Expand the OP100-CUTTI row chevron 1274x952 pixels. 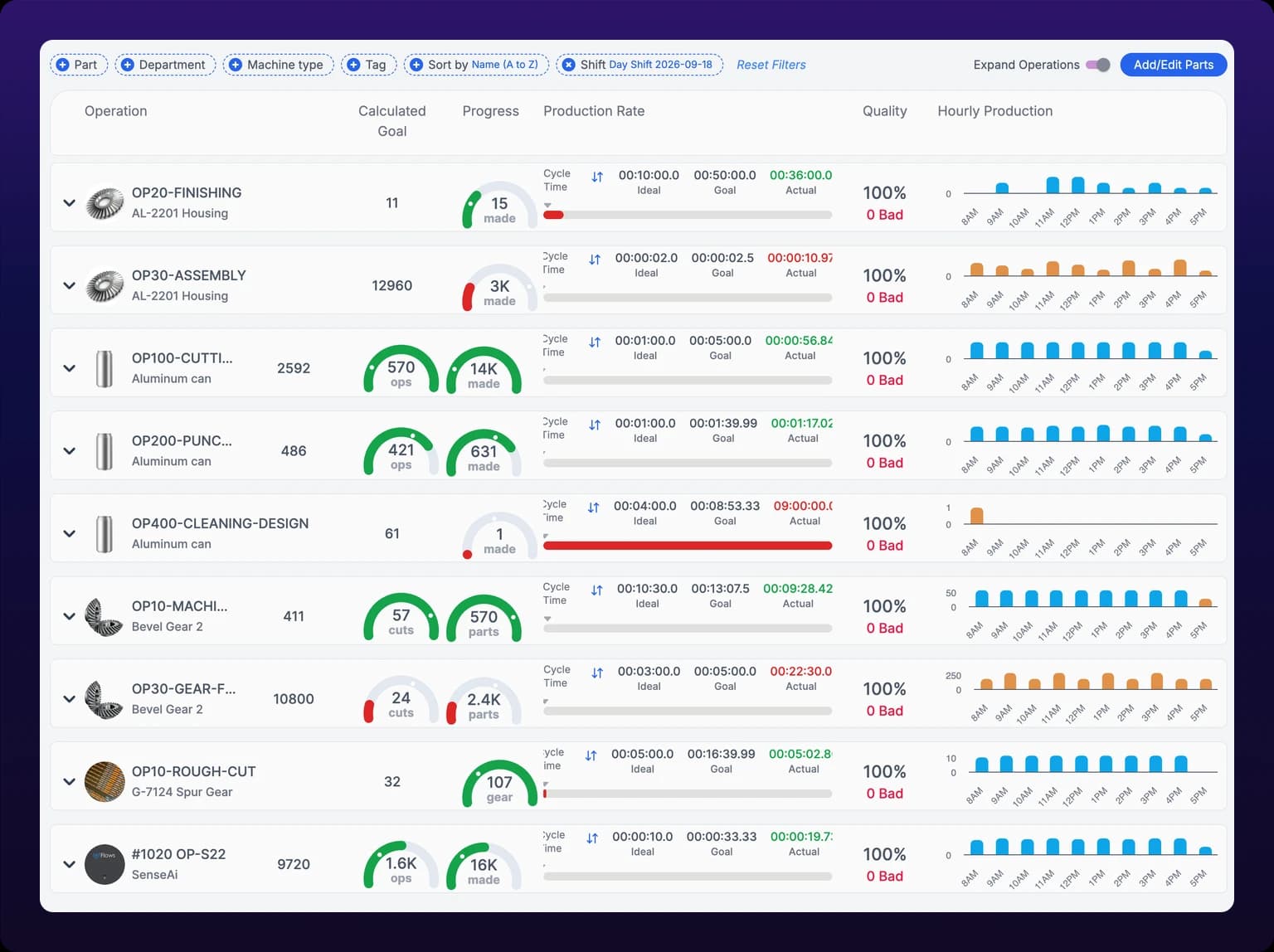(70, 368)
